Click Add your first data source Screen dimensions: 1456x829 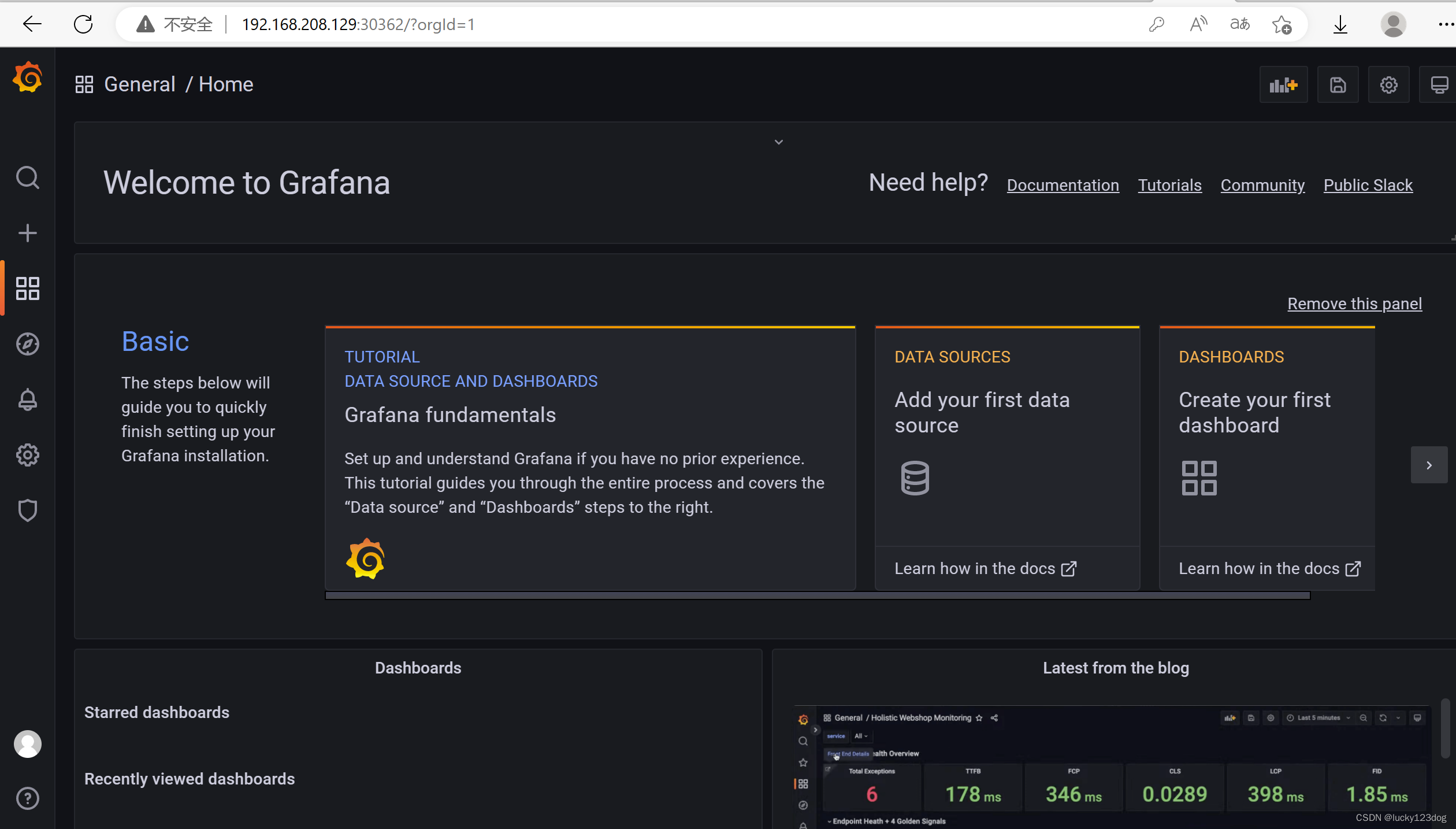pyautogui.click(x=982, y=412)
